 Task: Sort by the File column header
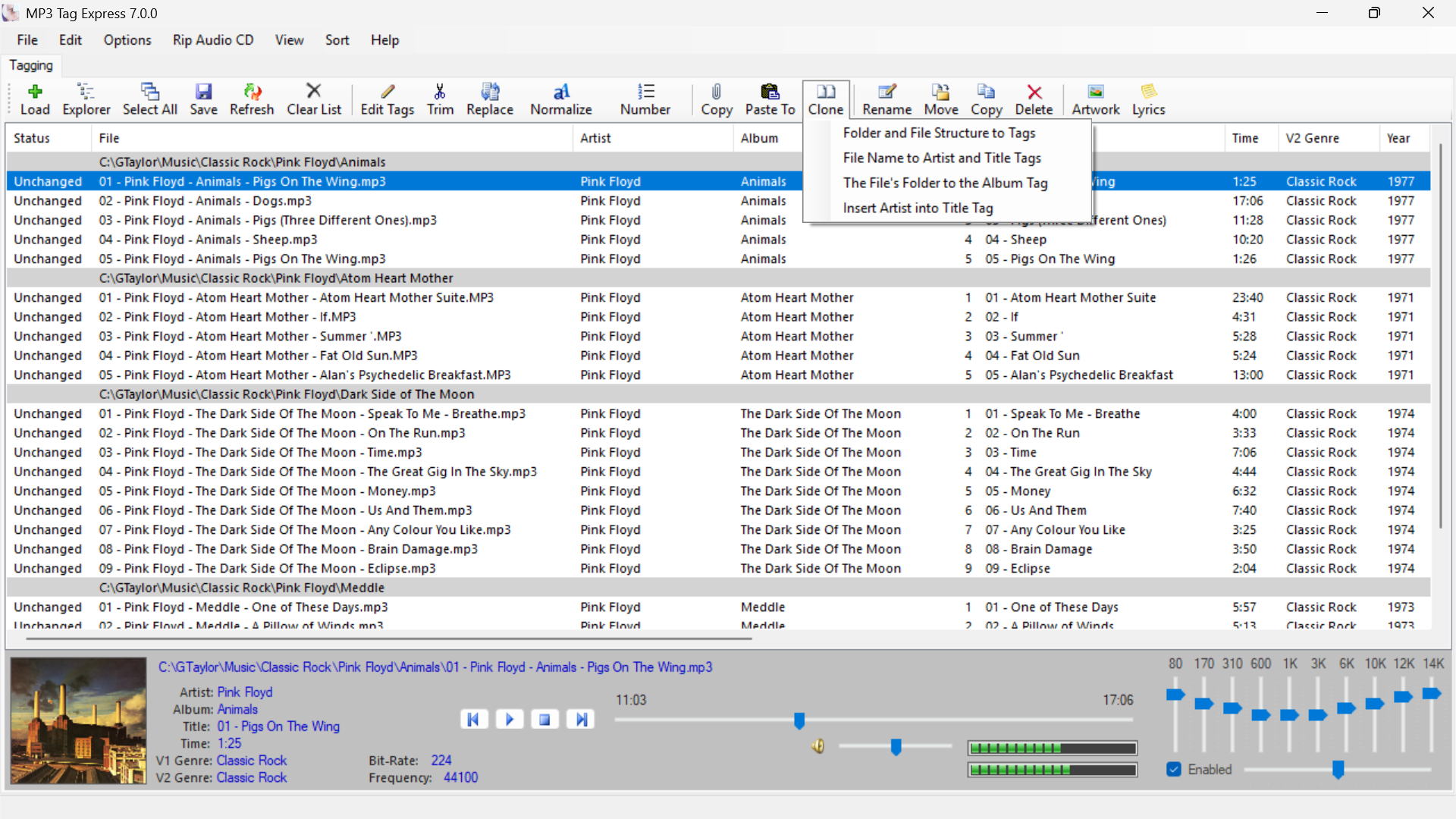pos(331,138)
